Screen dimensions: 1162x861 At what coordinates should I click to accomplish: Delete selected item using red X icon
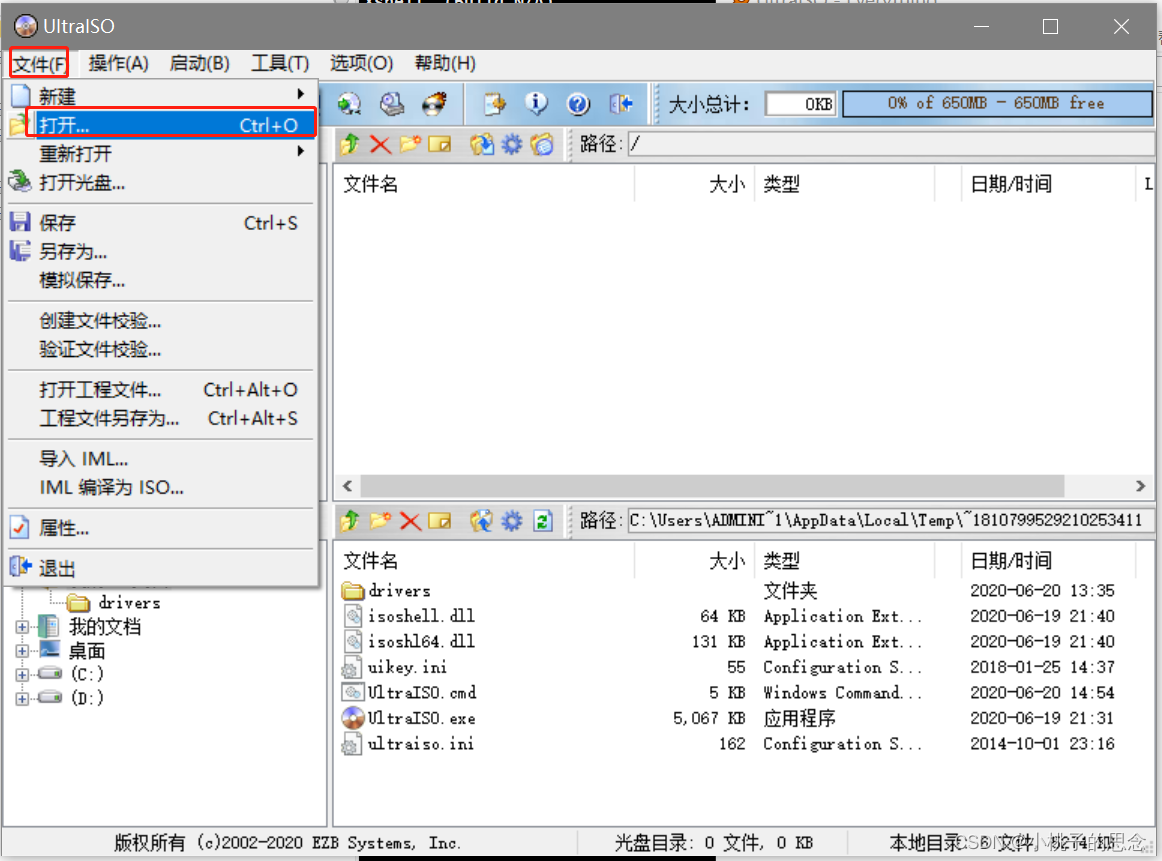(x=378, y=144)
